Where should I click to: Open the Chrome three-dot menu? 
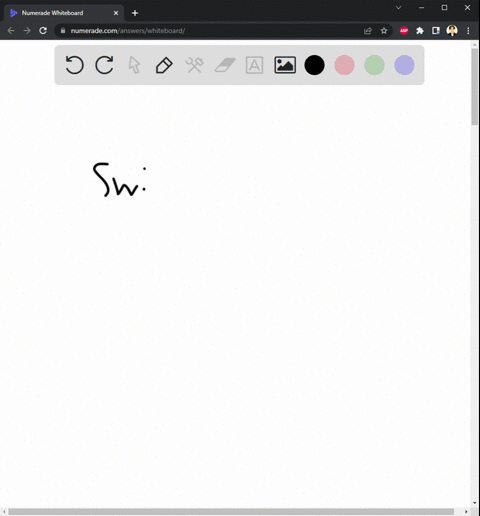[468, 31]
